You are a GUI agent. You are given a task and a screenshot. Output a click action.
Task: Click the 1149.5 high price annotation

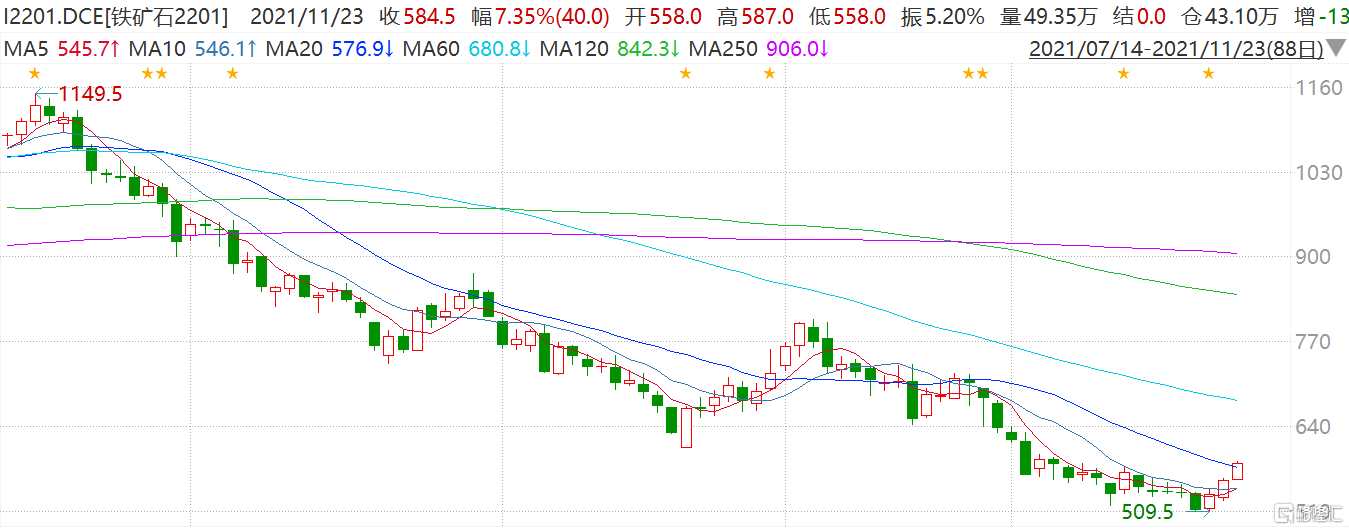pyautogui.click(x=90, y=94)
